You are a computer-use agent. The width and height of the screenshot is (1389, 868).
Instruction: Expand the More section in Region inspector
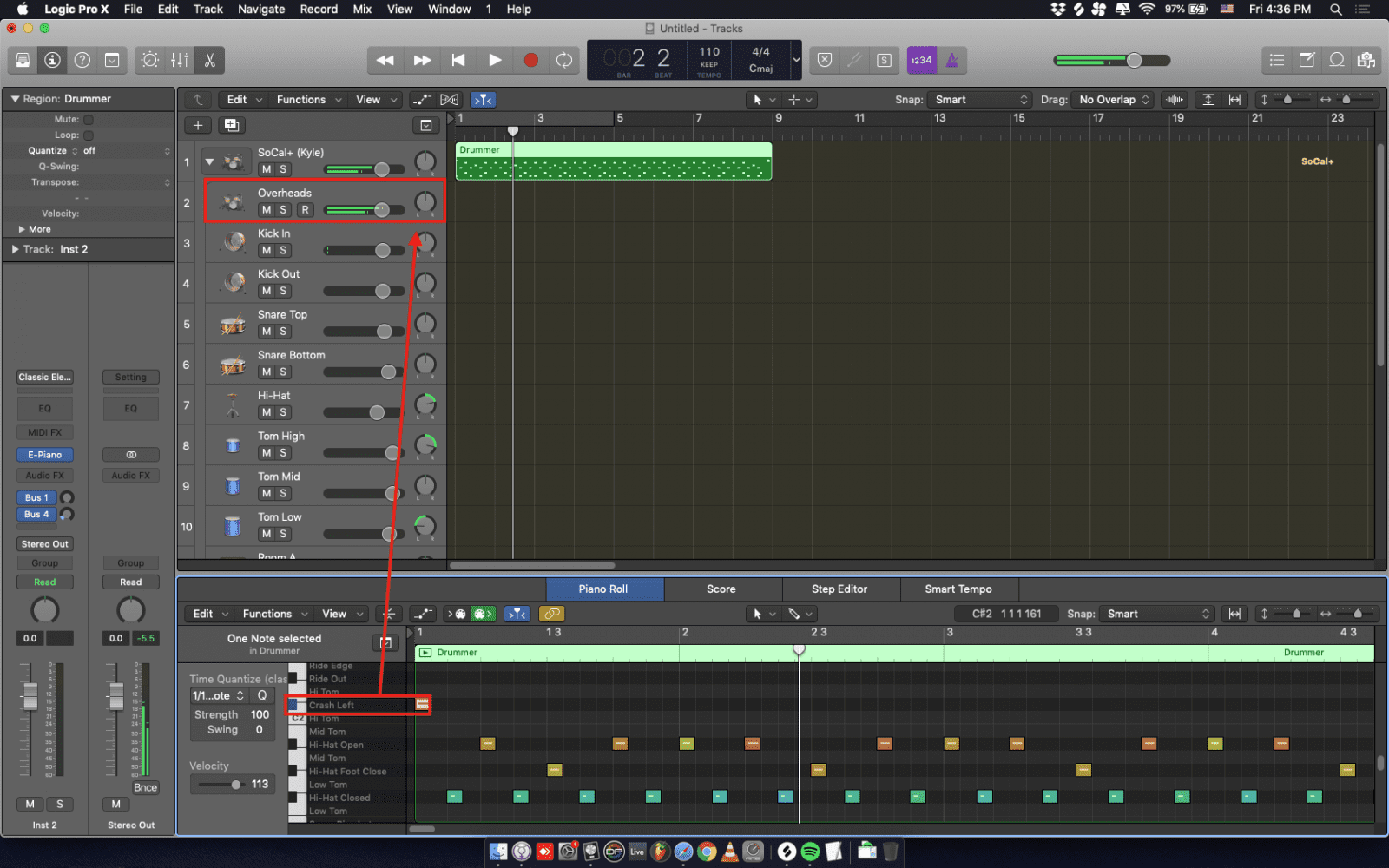tap(22, 229)
